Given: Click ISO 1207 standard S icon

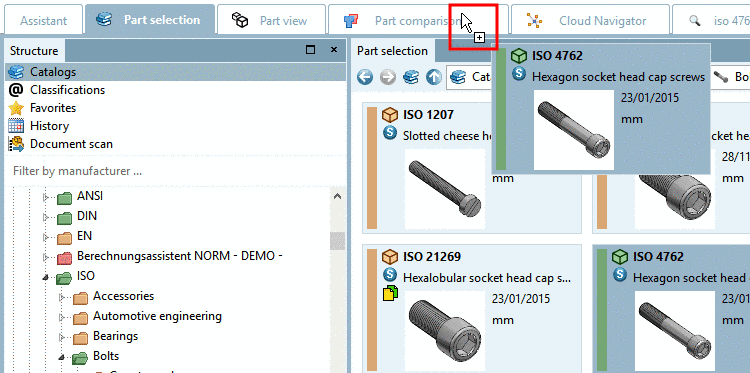Looking at the screenshot, I should tap(390, 133).
